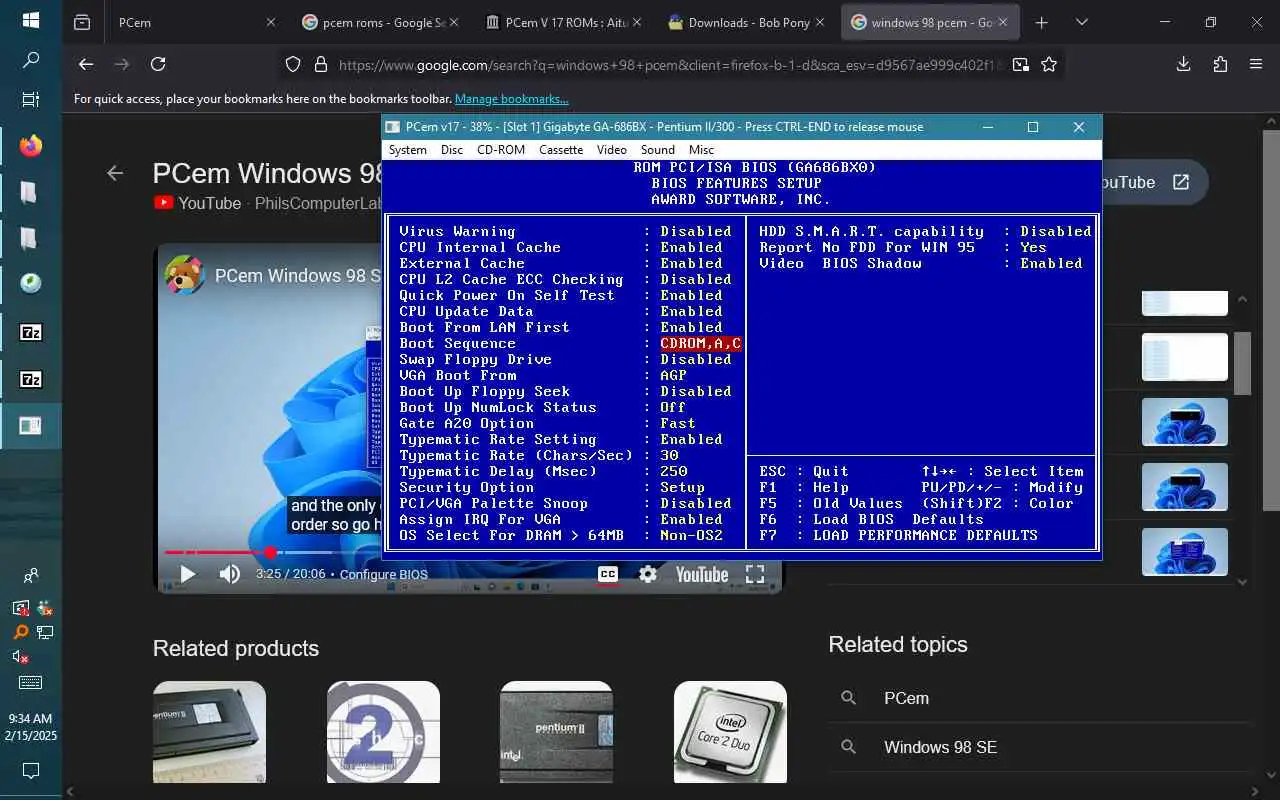The width and height of the screenshot is (1280, 800).
Task: Open Firefox recent browsing view button
Action: [x=82, y=22]
